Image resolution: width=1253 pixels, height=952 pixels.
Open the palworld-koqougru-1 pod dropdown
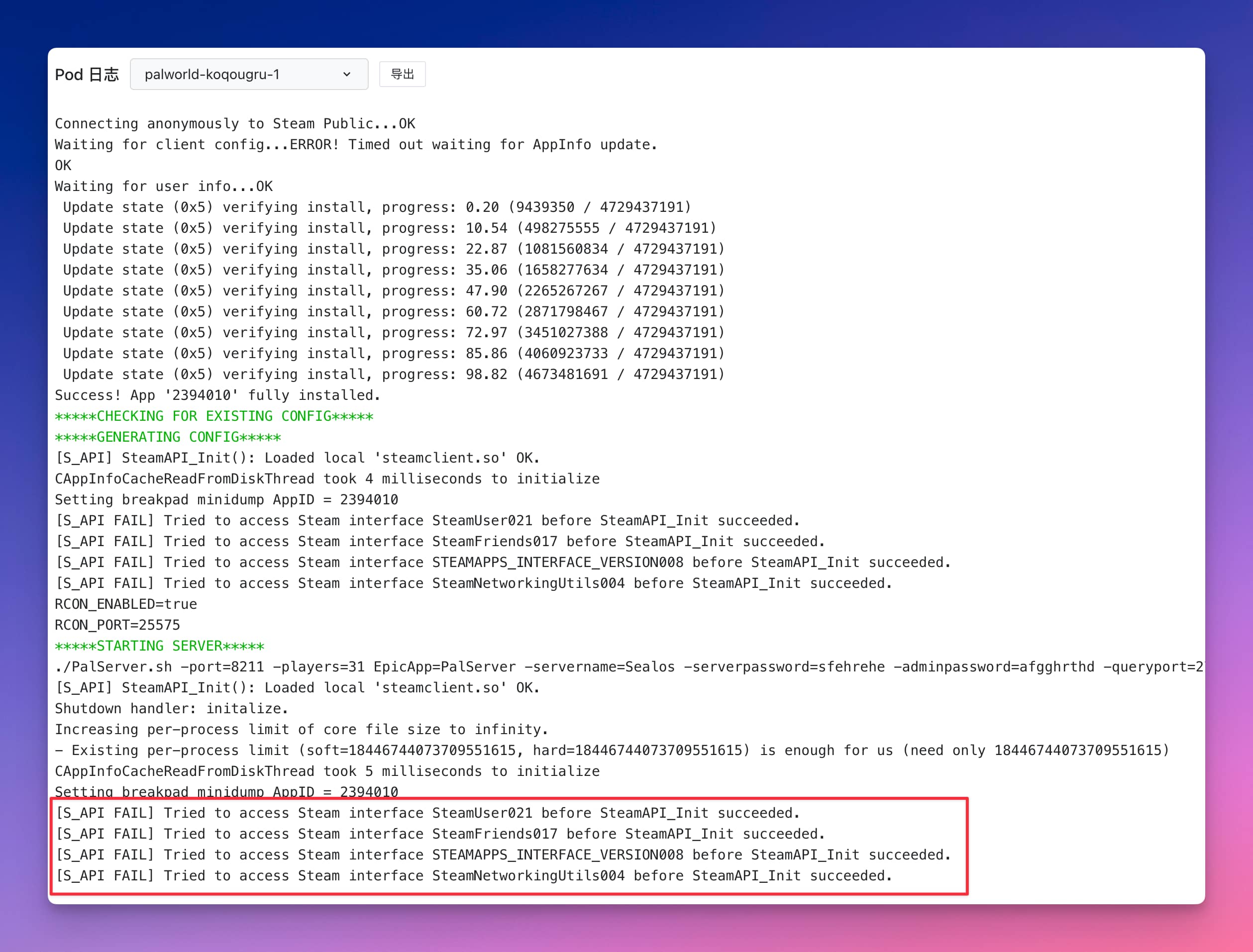(249, 74)
